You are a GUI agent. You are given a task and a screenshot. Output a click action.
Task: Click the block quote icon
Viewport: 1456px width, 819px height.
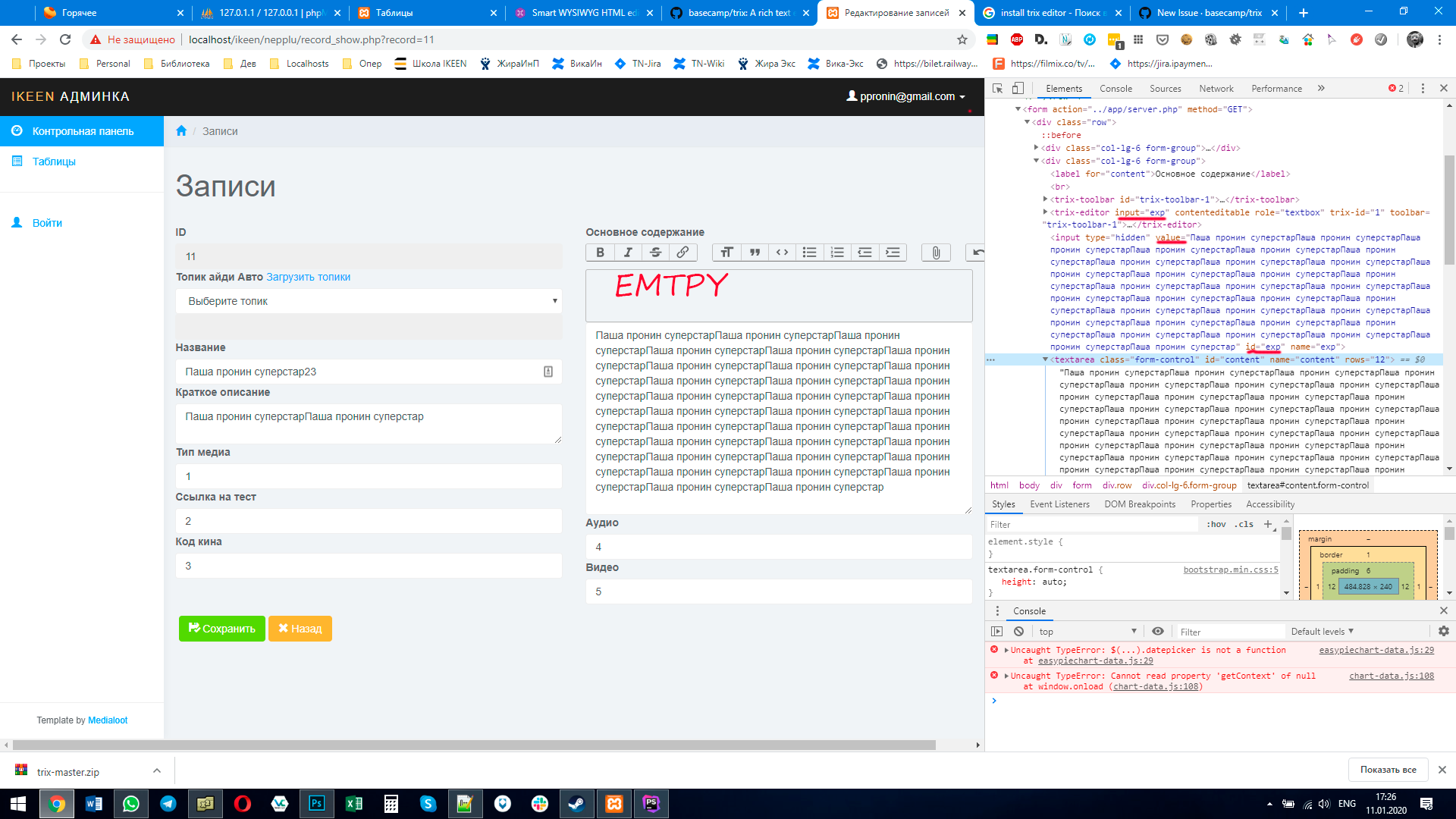[x=755, y=253]
